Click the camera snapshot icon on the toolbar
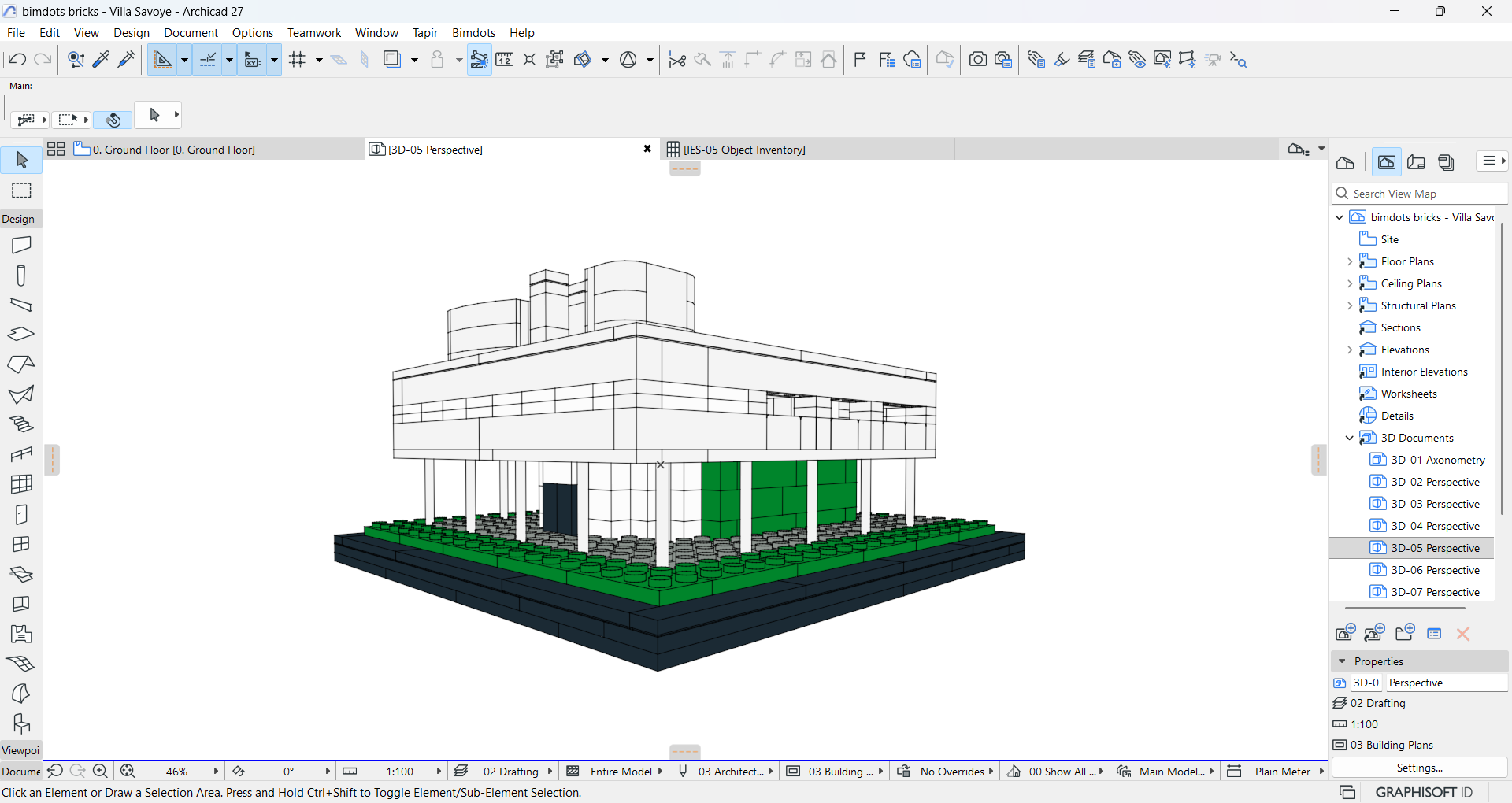 pos(976,59)
